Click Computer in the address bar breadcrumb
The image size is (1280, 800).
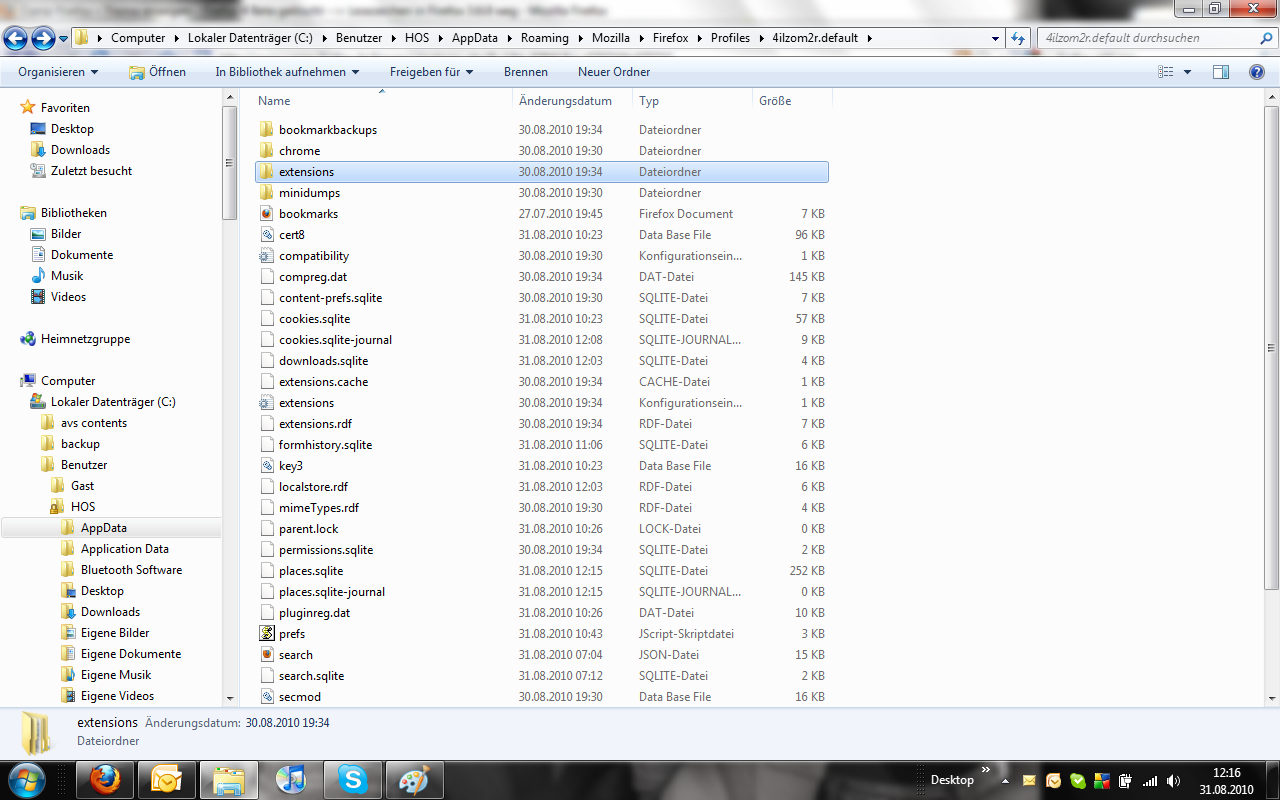pos(138,38)
